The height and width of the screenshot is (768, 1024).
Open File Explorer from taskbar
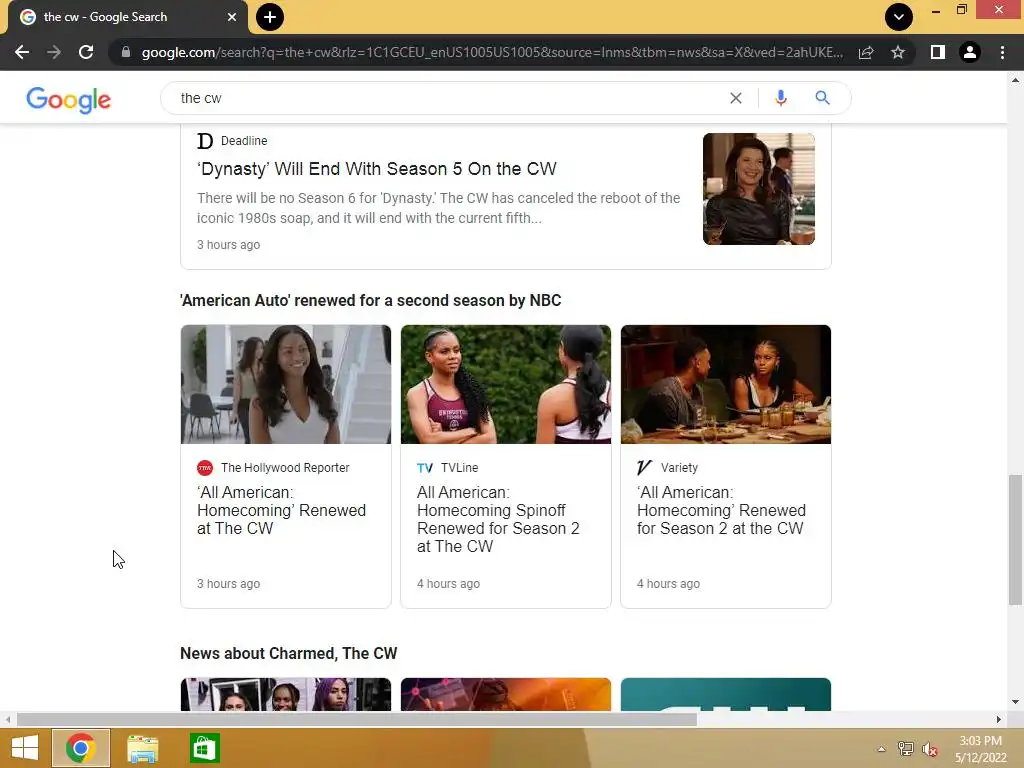(x=142, y=748)
